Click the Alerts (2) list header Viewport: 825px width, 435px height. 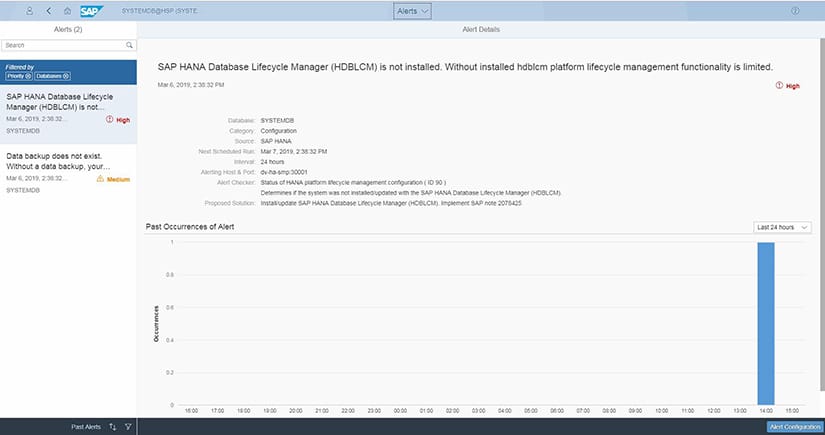tap(68, 29)
